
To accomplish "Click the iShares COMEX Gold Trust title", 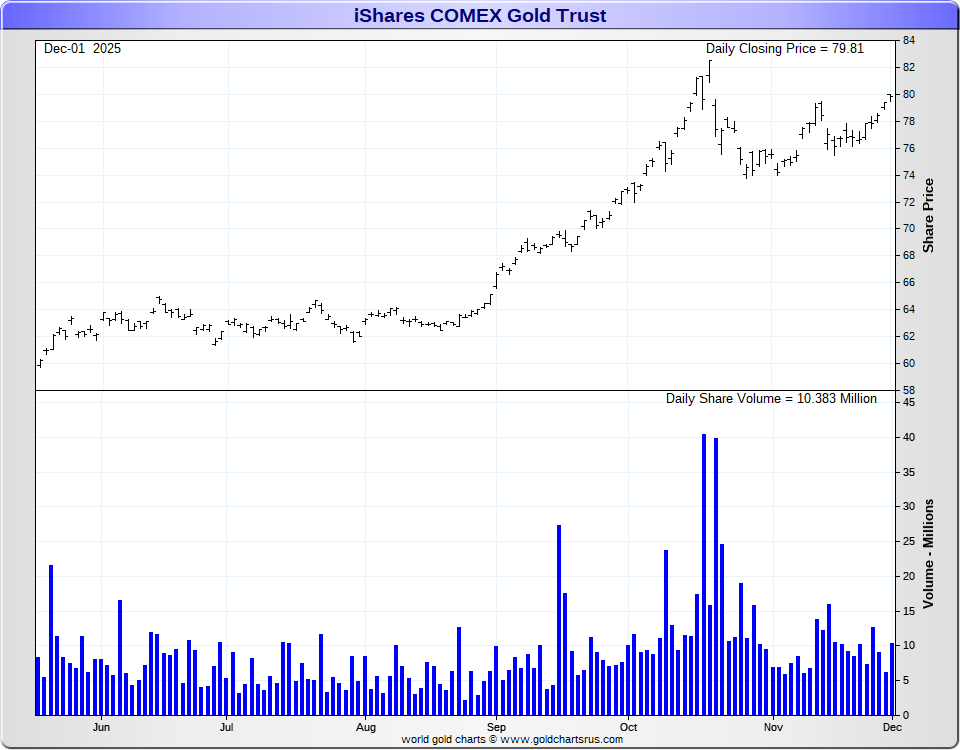I will tap(480, 15).
